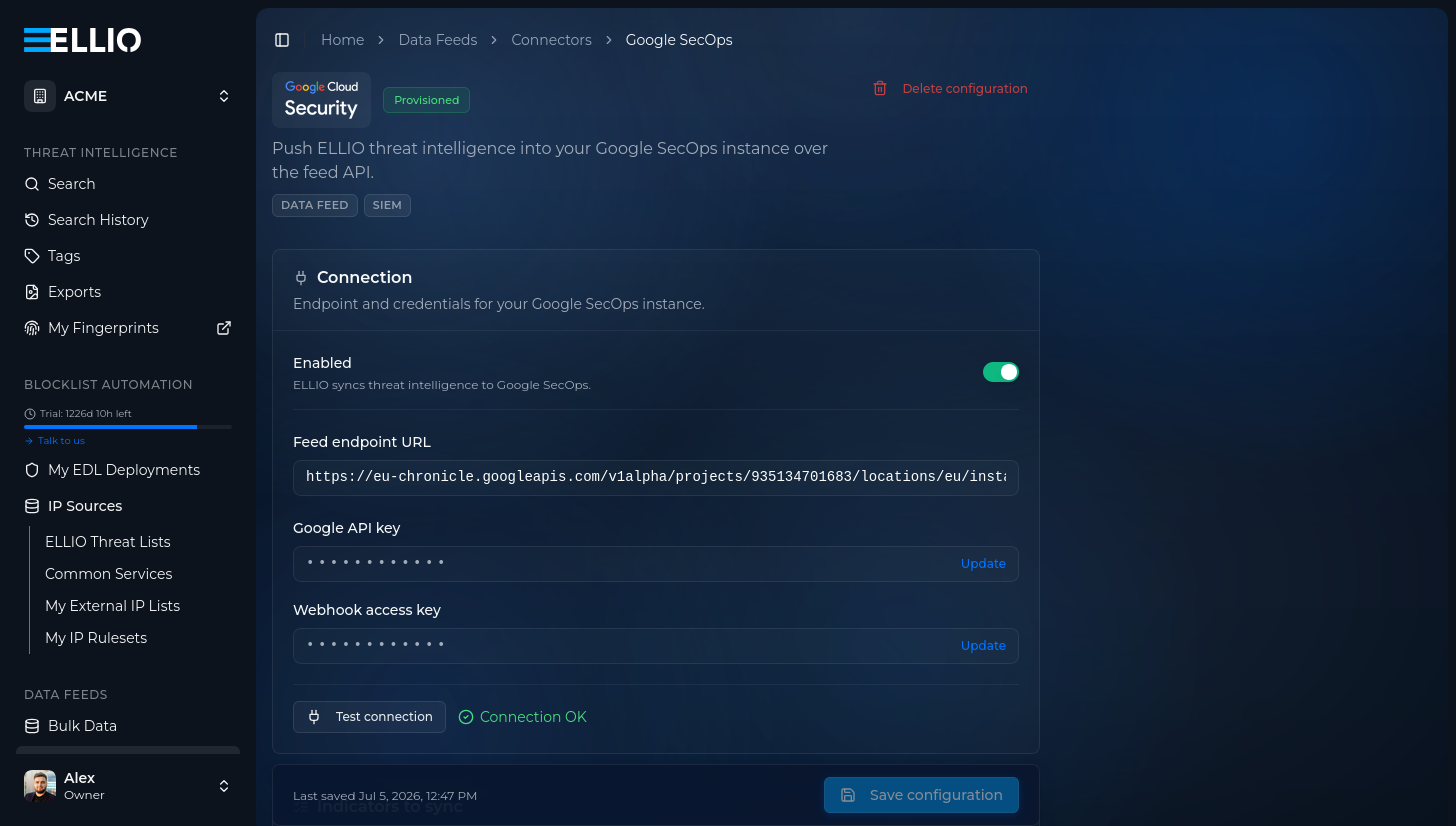Screen dimensions: 1456x826
Task: Click the Google Cloud Security logo
Action: tap(321, 99)
